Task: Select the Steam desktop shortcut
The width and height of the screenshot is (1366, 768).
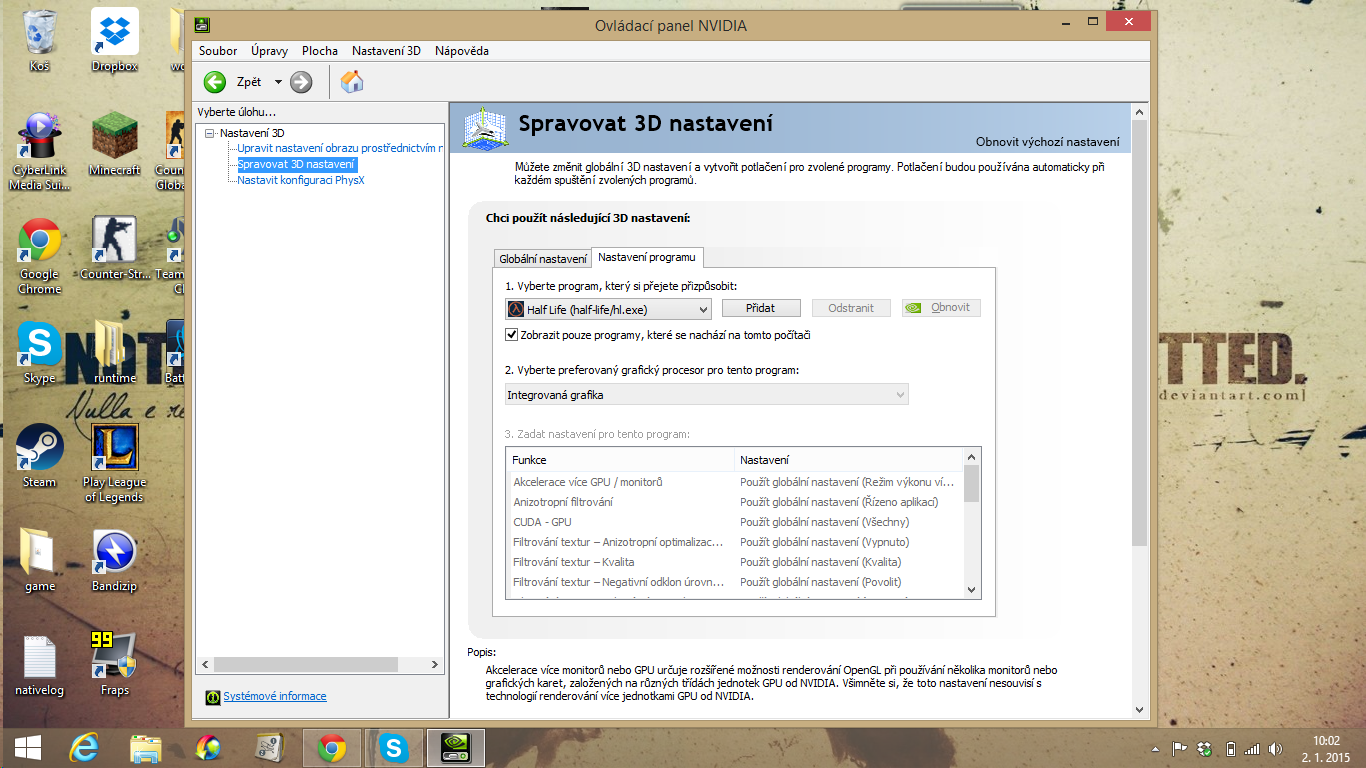Action: click(40, 457)
